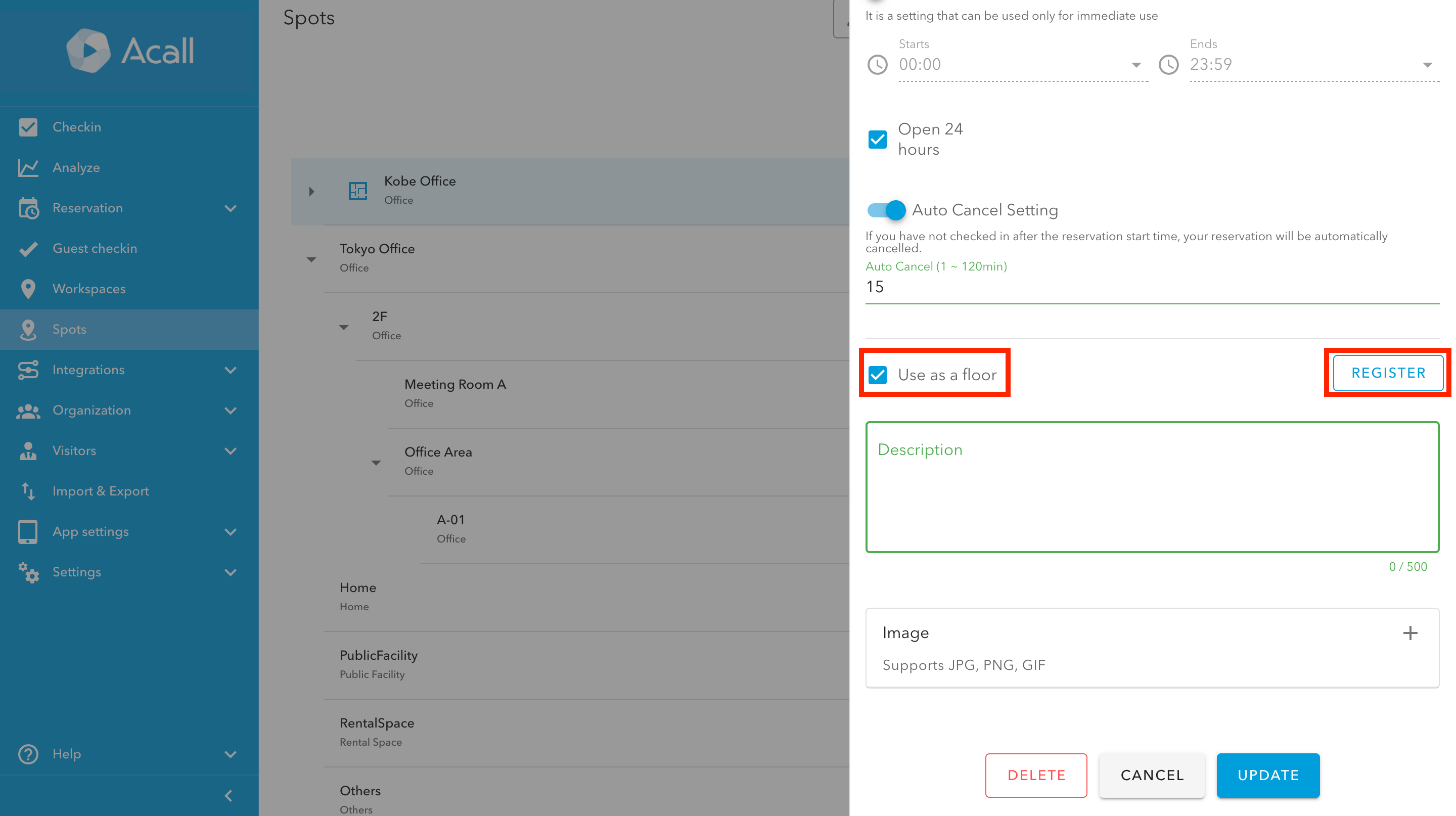
Task: Click the red DELETE button
Action: point(1036,776)
